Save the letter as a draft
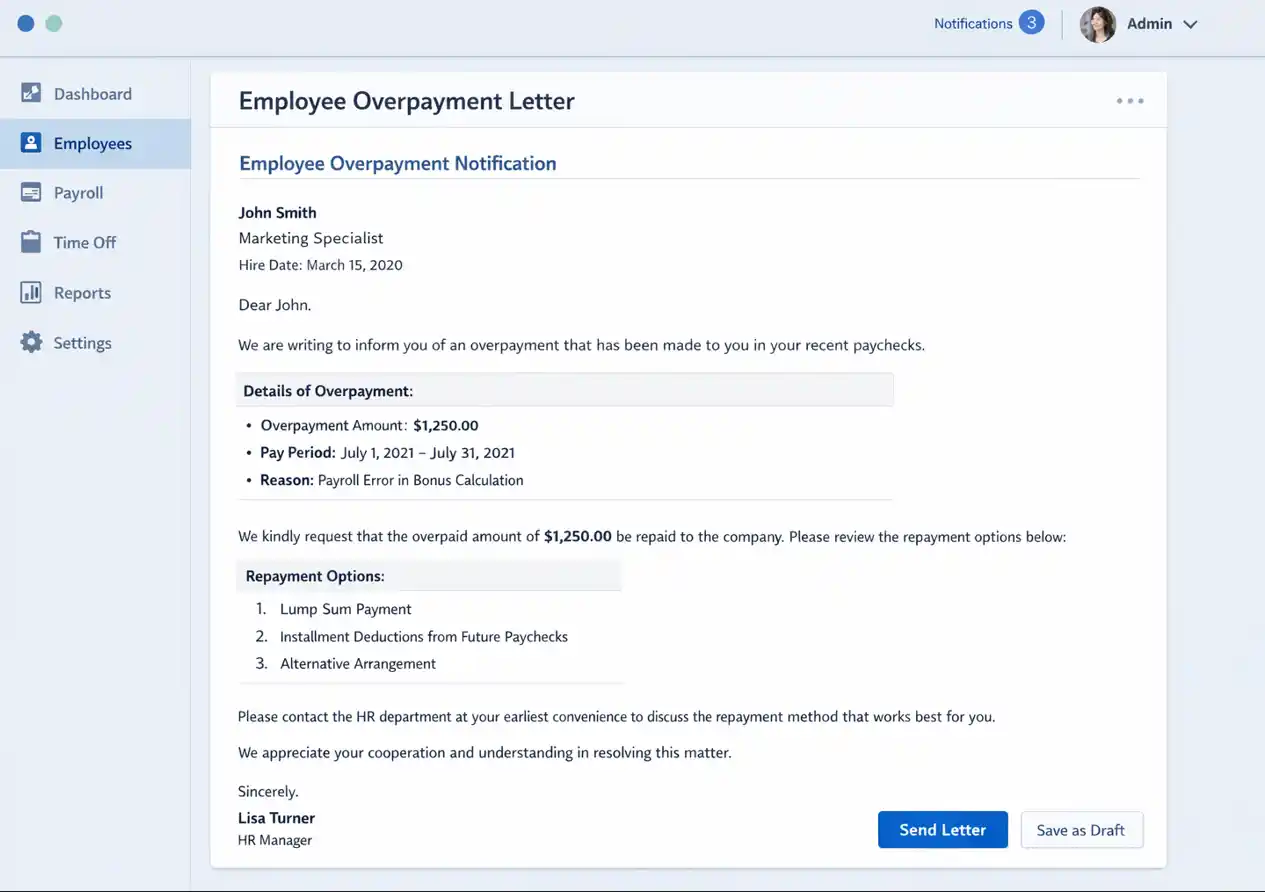 pos(1081,829)
